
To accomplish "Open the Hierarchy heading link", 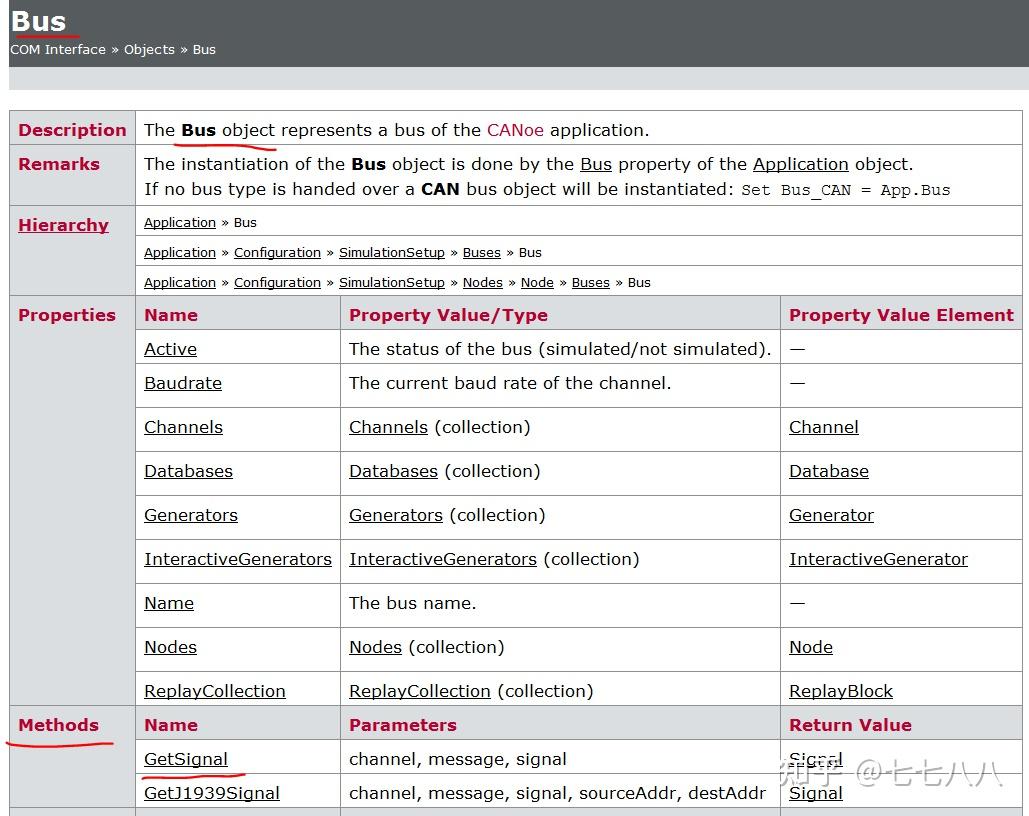I will point(63,225).
